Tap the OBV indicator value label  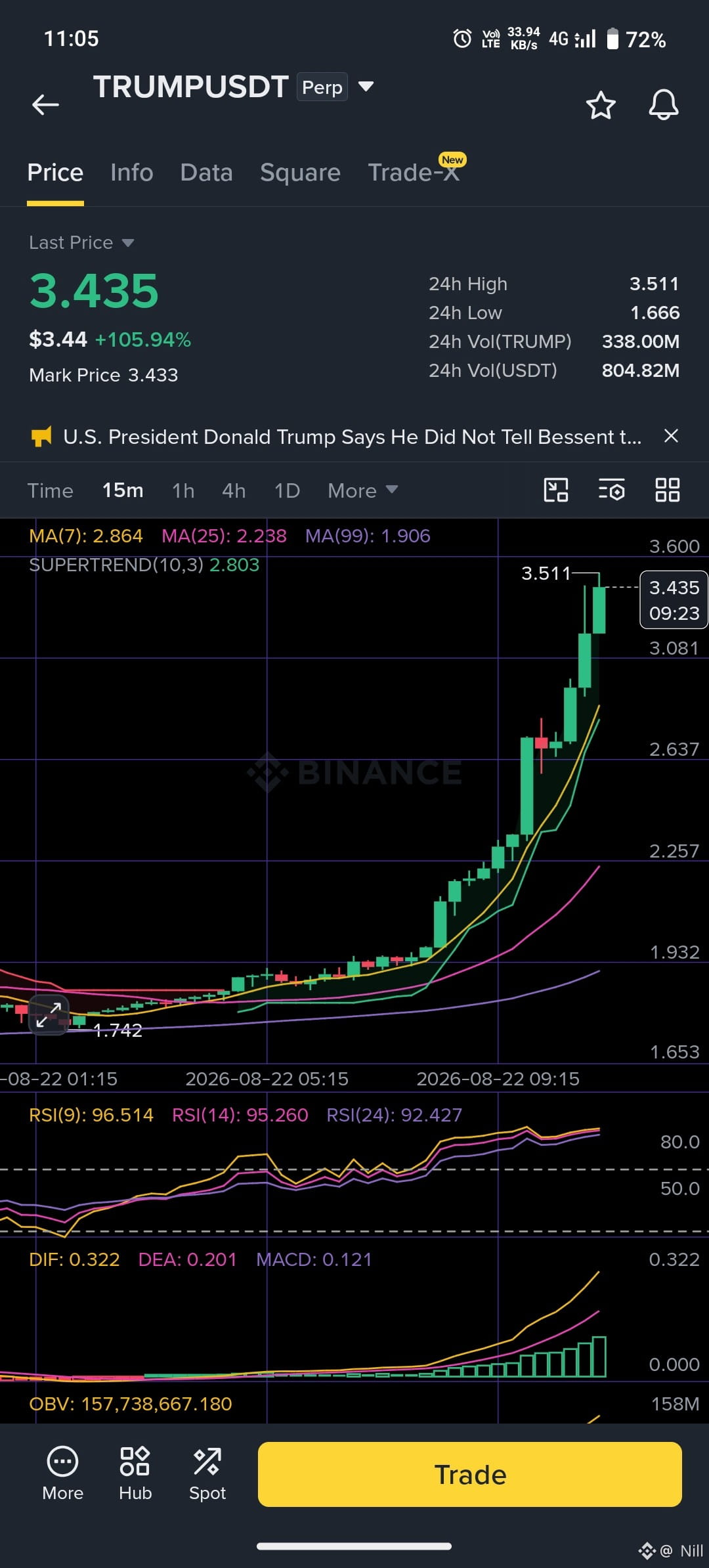(x=131, y=1404)
